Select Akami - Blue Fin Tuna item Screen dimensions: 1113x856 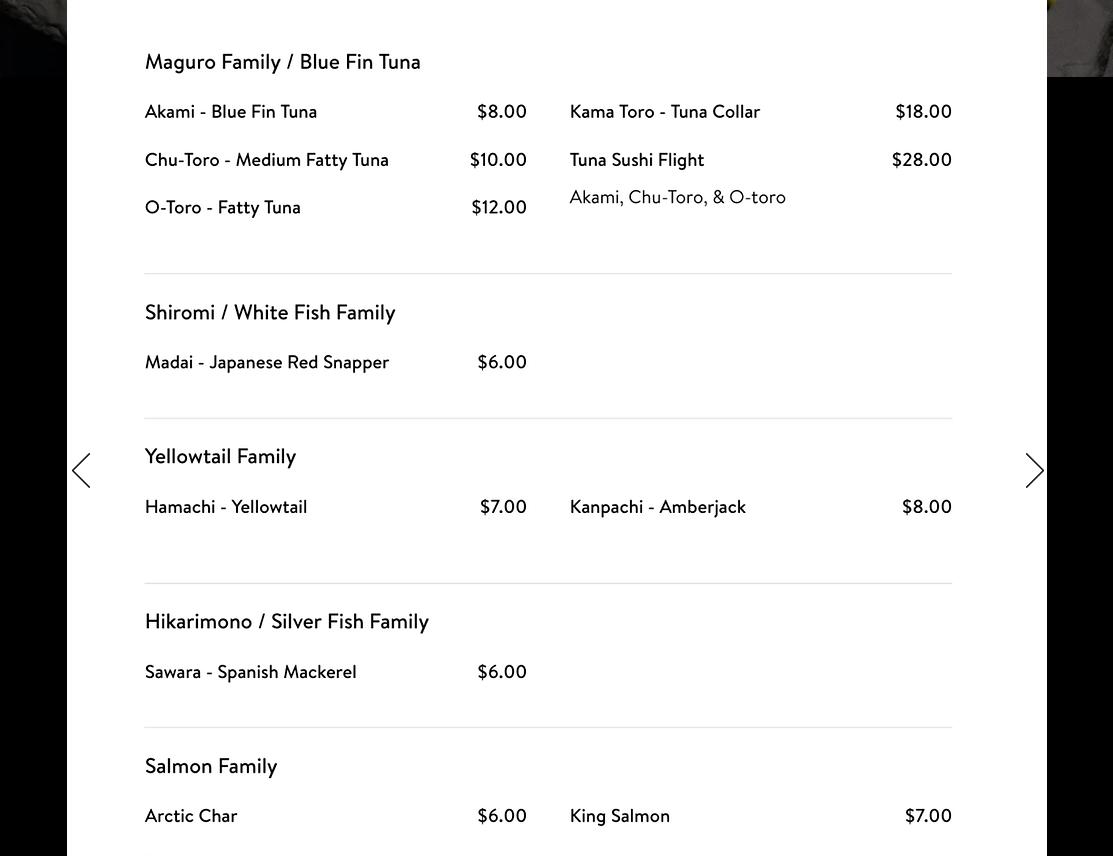(x=231, y=112)
